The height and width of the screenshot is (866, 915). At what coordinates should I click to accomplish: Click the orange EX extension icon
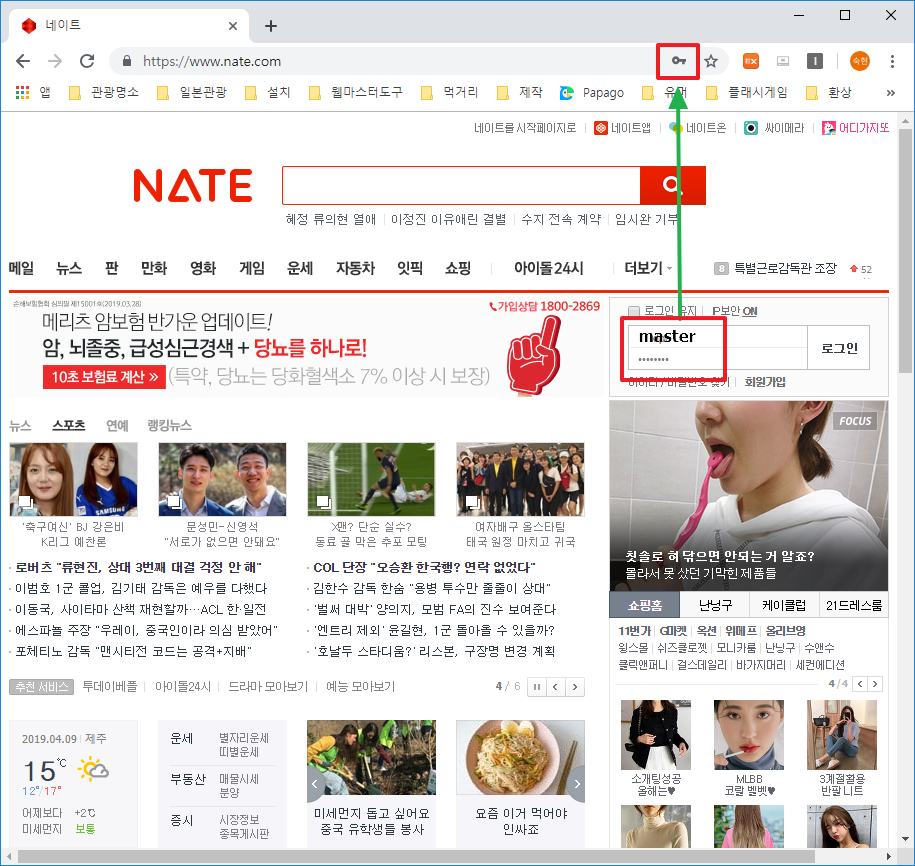pyautogui.click(x=750, y=61)
